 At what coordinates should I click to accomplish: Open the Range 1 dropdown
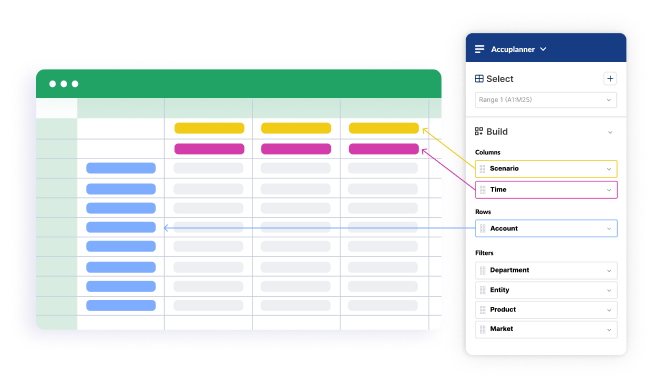546,100
